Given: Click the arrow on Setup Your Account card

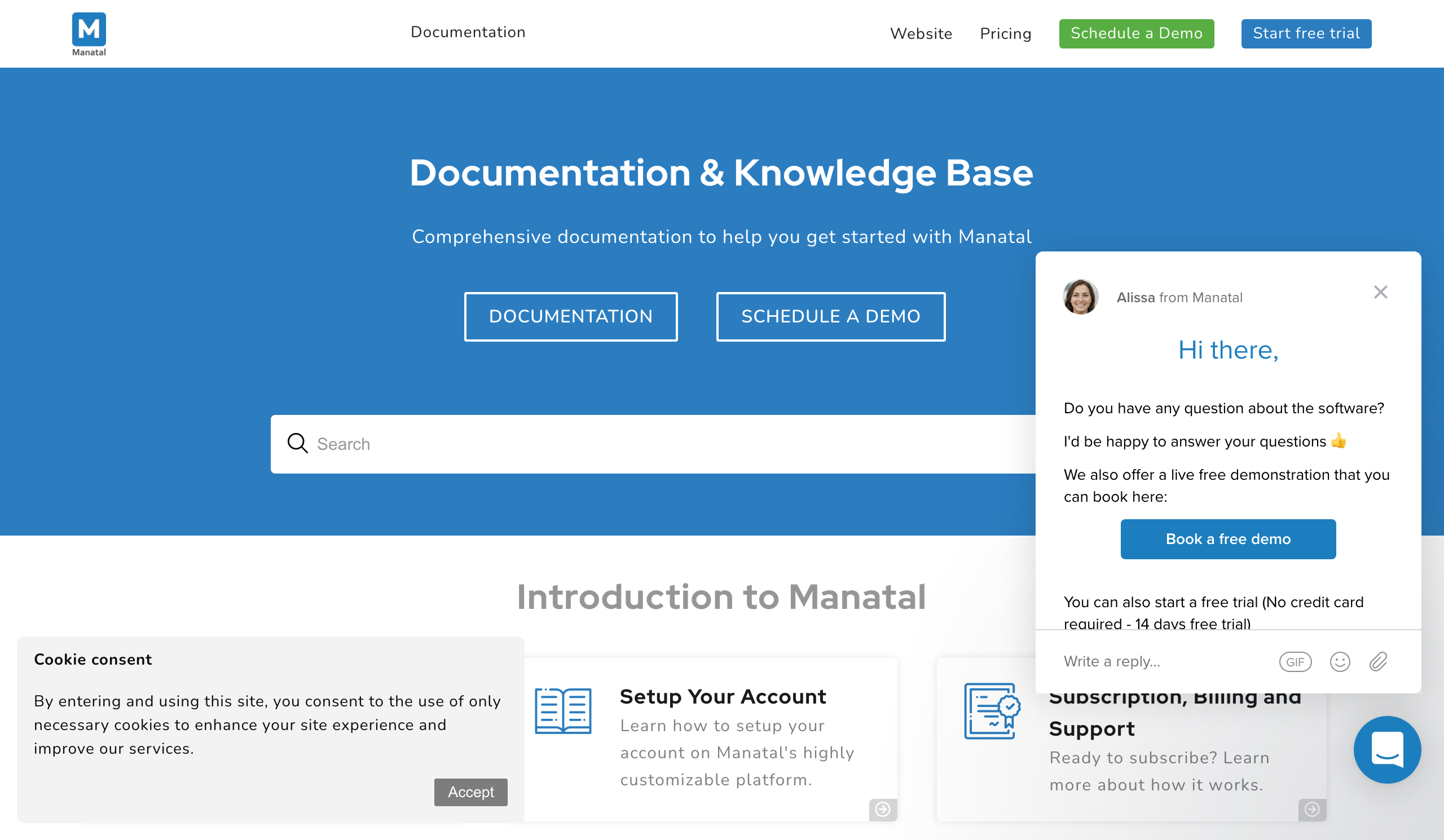Looking at the screenshot, I should (x=882, y=809).
